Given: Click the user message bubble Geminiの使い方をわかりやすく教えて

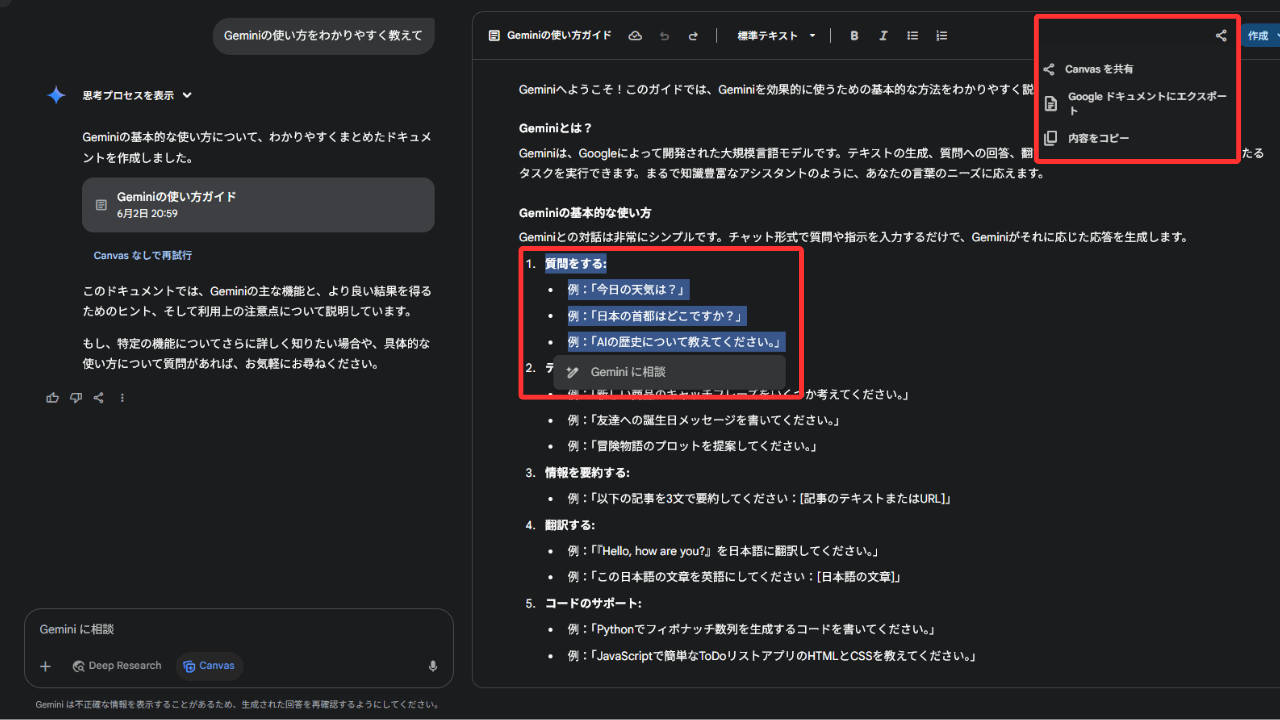Looking at the screenshot, I should [x=323, y=35].
